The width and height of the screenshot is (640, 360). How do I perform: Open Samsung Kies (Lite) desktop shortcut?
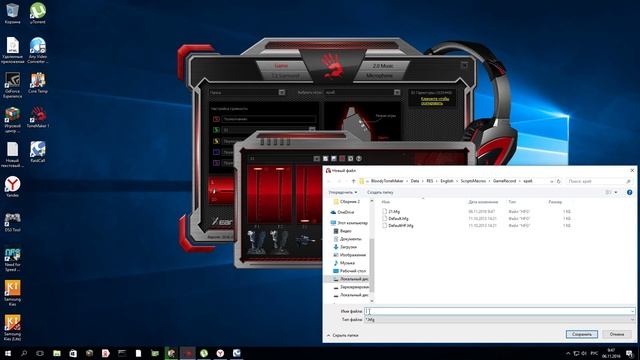tap(13, 328)
